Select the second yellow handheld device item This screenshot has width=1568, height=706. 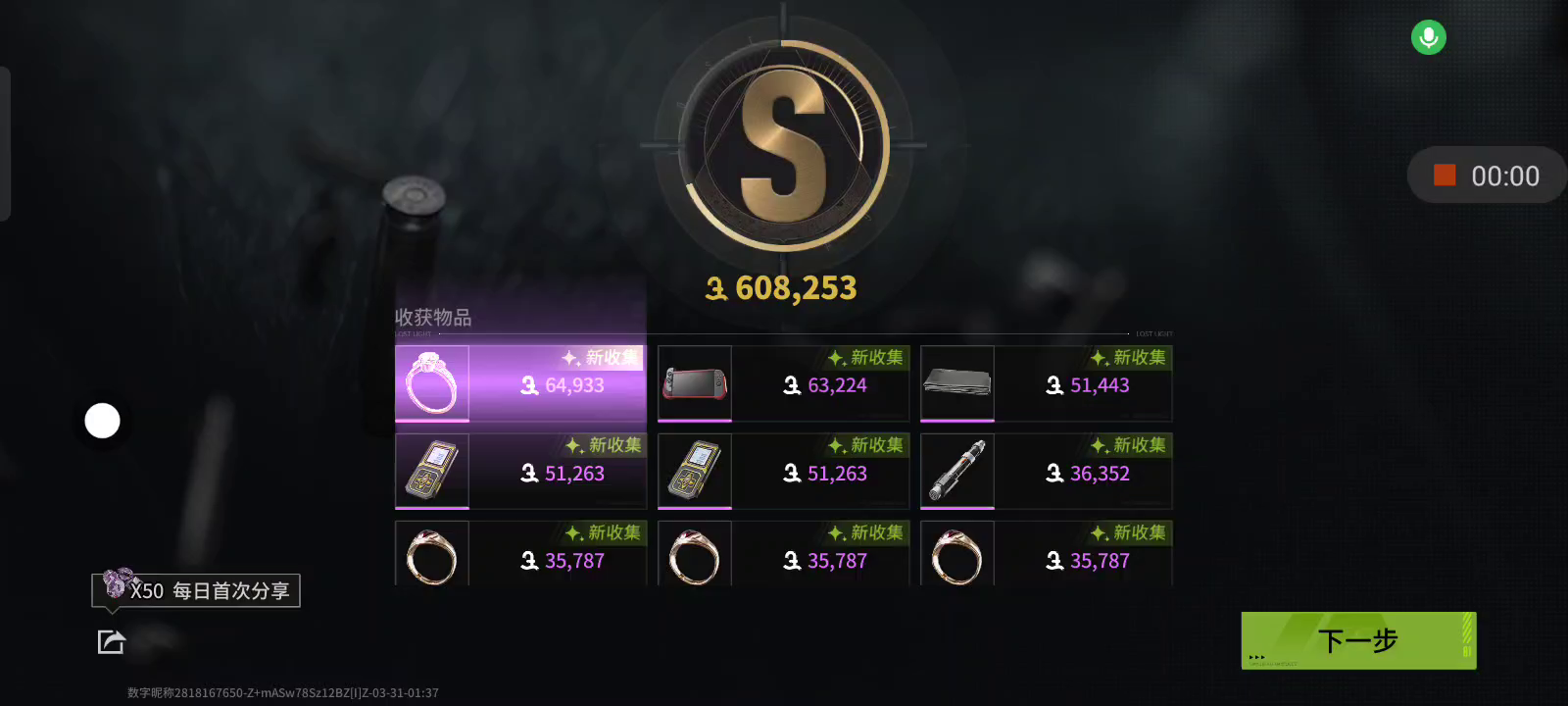pos(783,472)
